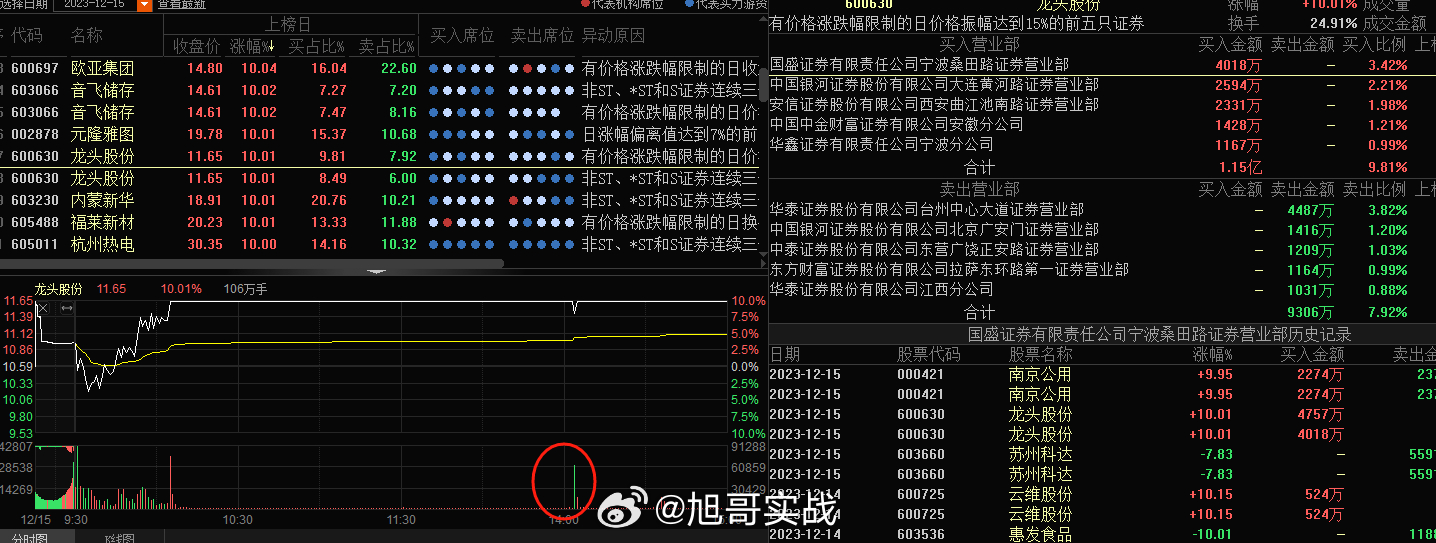The image size is (1436, 543).
Task: Select stock code 605011
Action: [x=35, y=245]
